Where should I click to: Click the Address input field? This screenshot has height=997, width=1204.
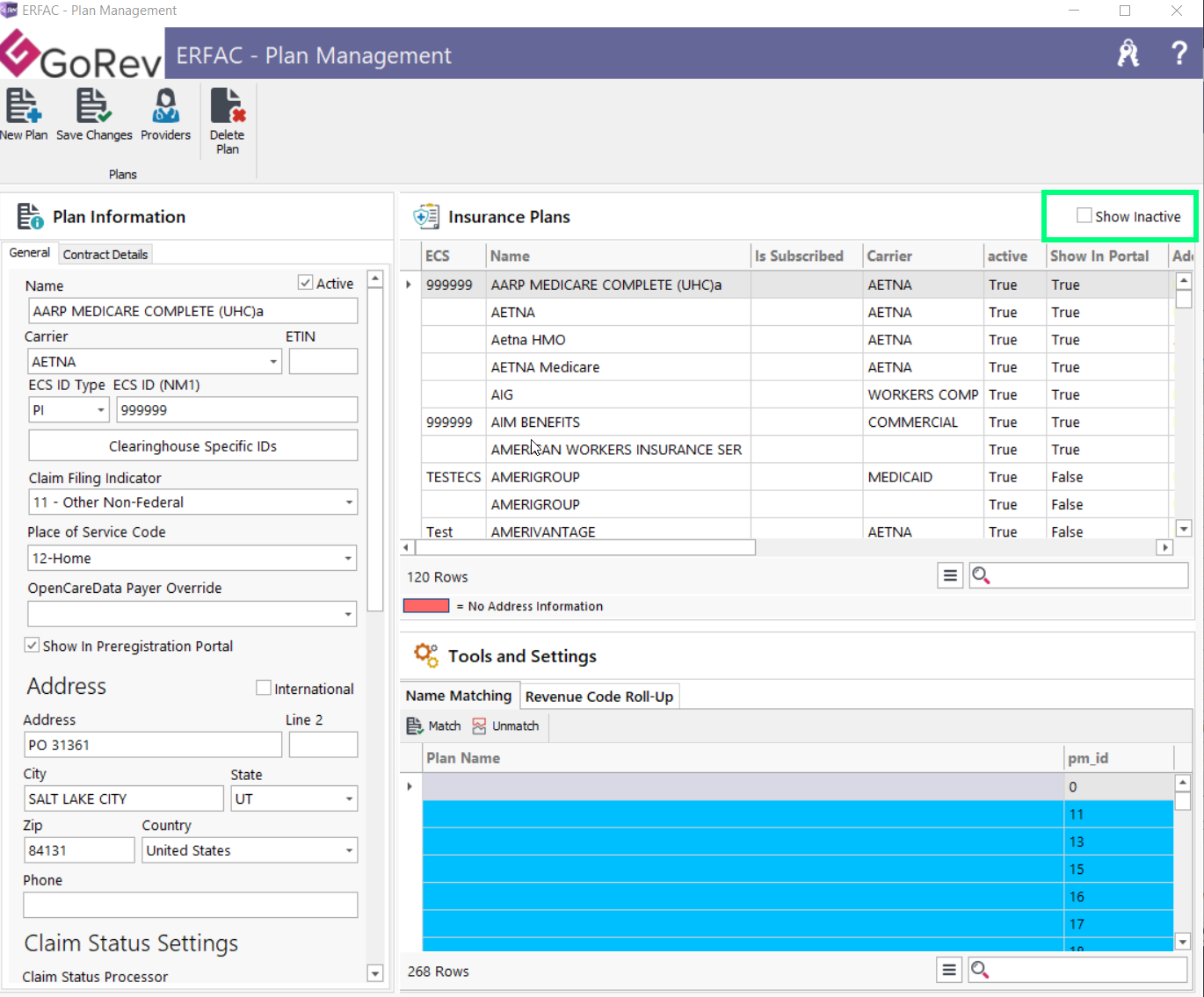pos(153,745)
